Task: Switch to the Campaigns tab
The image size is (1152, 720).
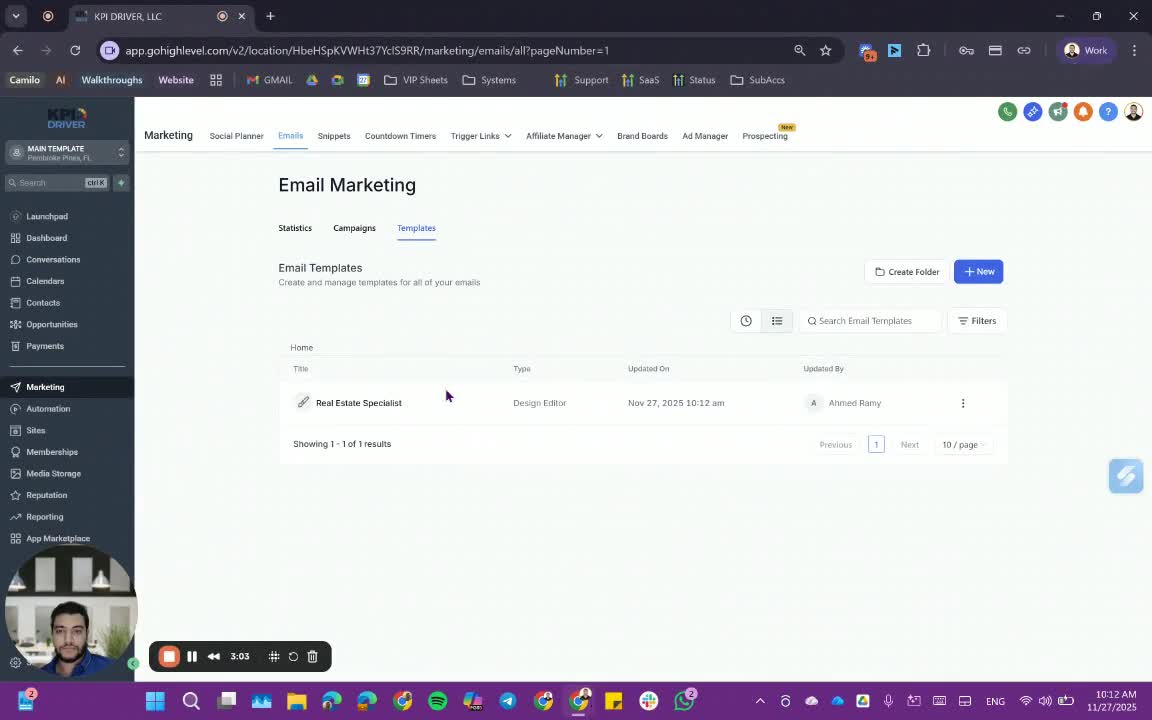Action: [354, 228]
